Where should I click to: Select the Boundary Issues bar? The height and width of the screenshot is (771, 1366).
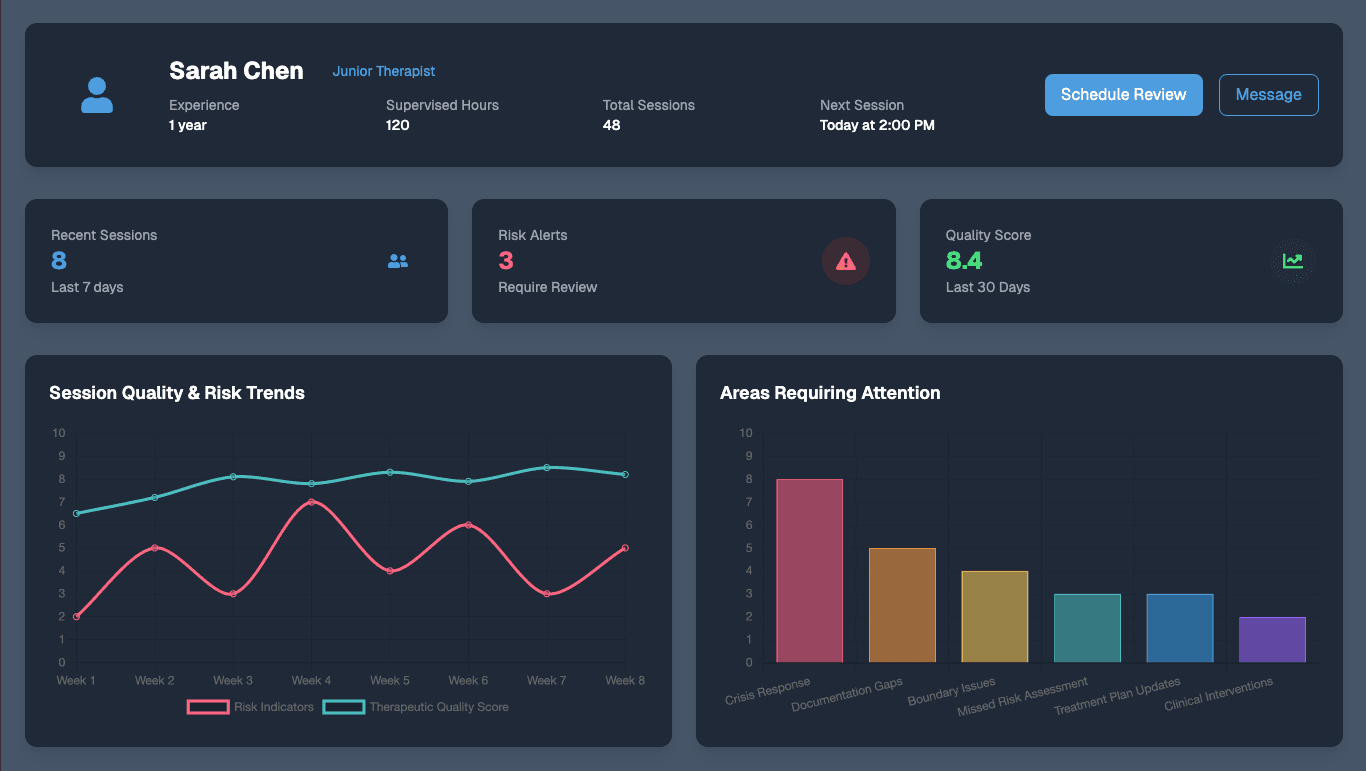pyautogui.click(x=995, y=616)
